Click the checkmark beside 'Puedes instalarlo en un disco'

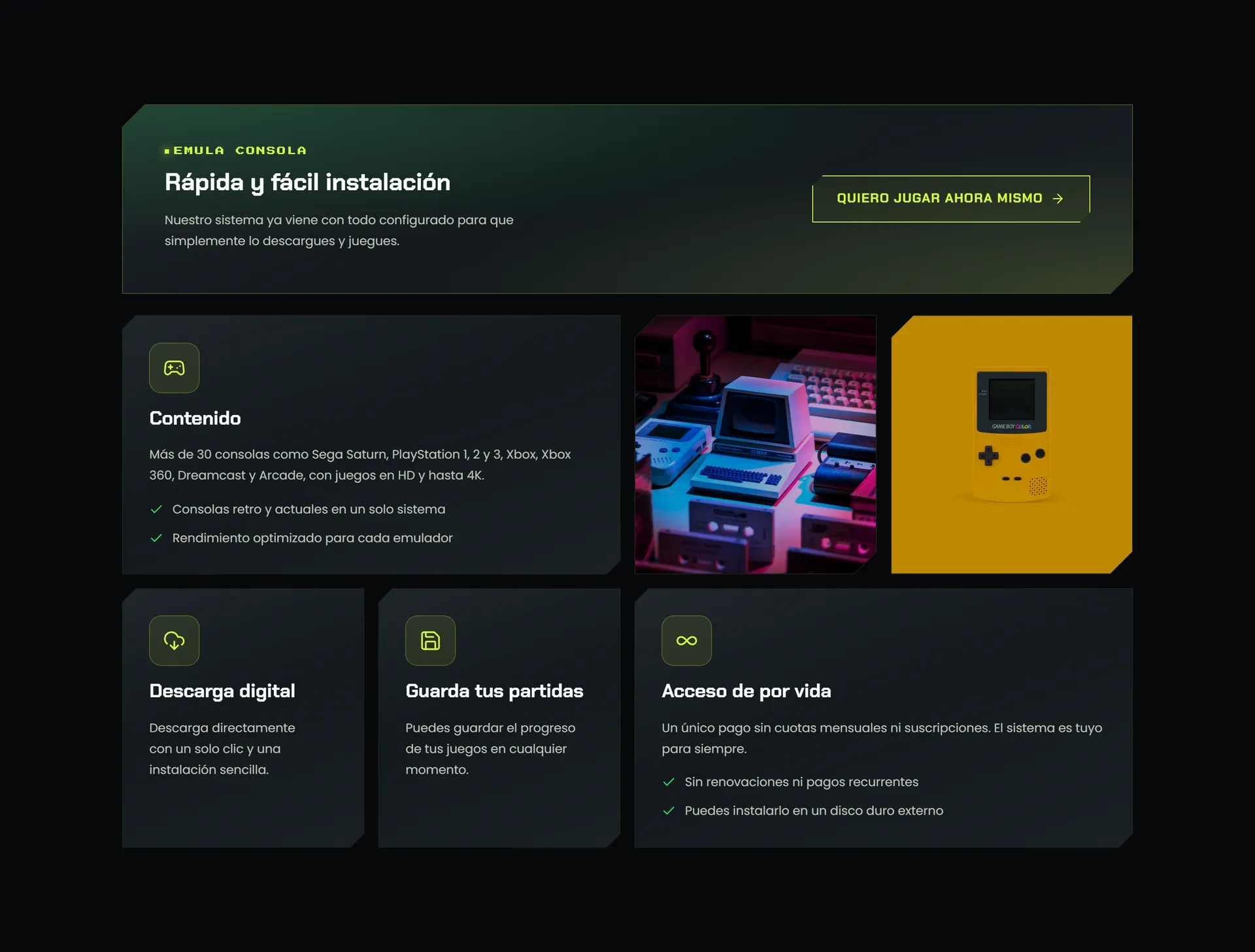(x=669, y=811)
